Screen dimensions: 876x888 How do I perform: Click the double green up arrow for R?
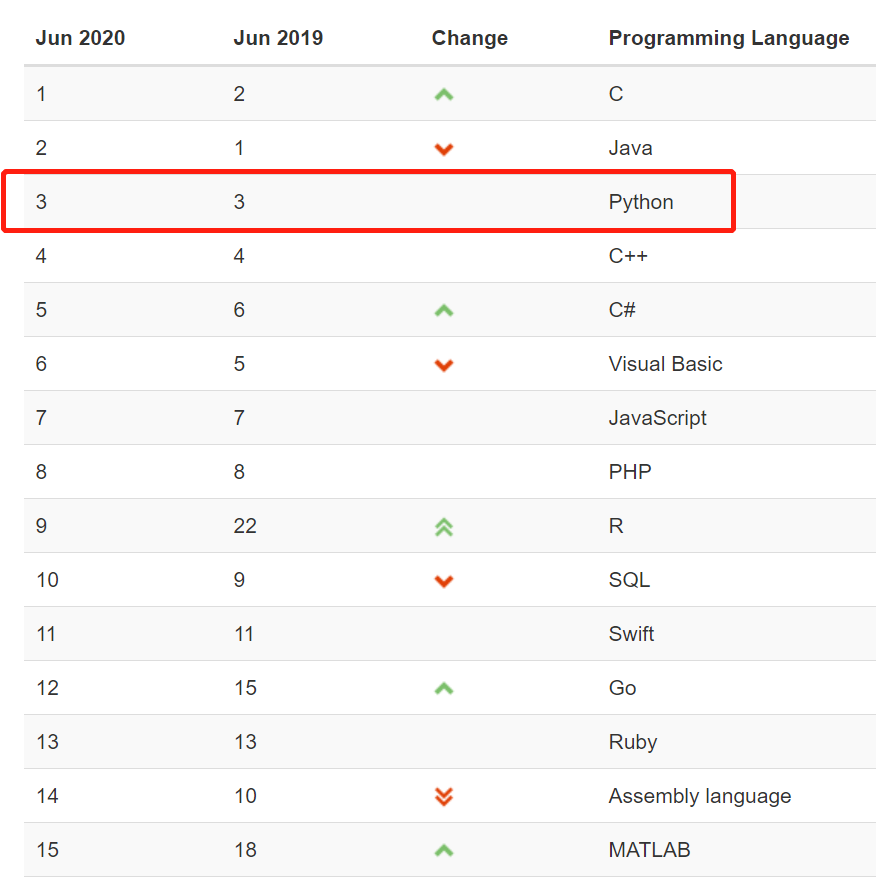point(444,527)
